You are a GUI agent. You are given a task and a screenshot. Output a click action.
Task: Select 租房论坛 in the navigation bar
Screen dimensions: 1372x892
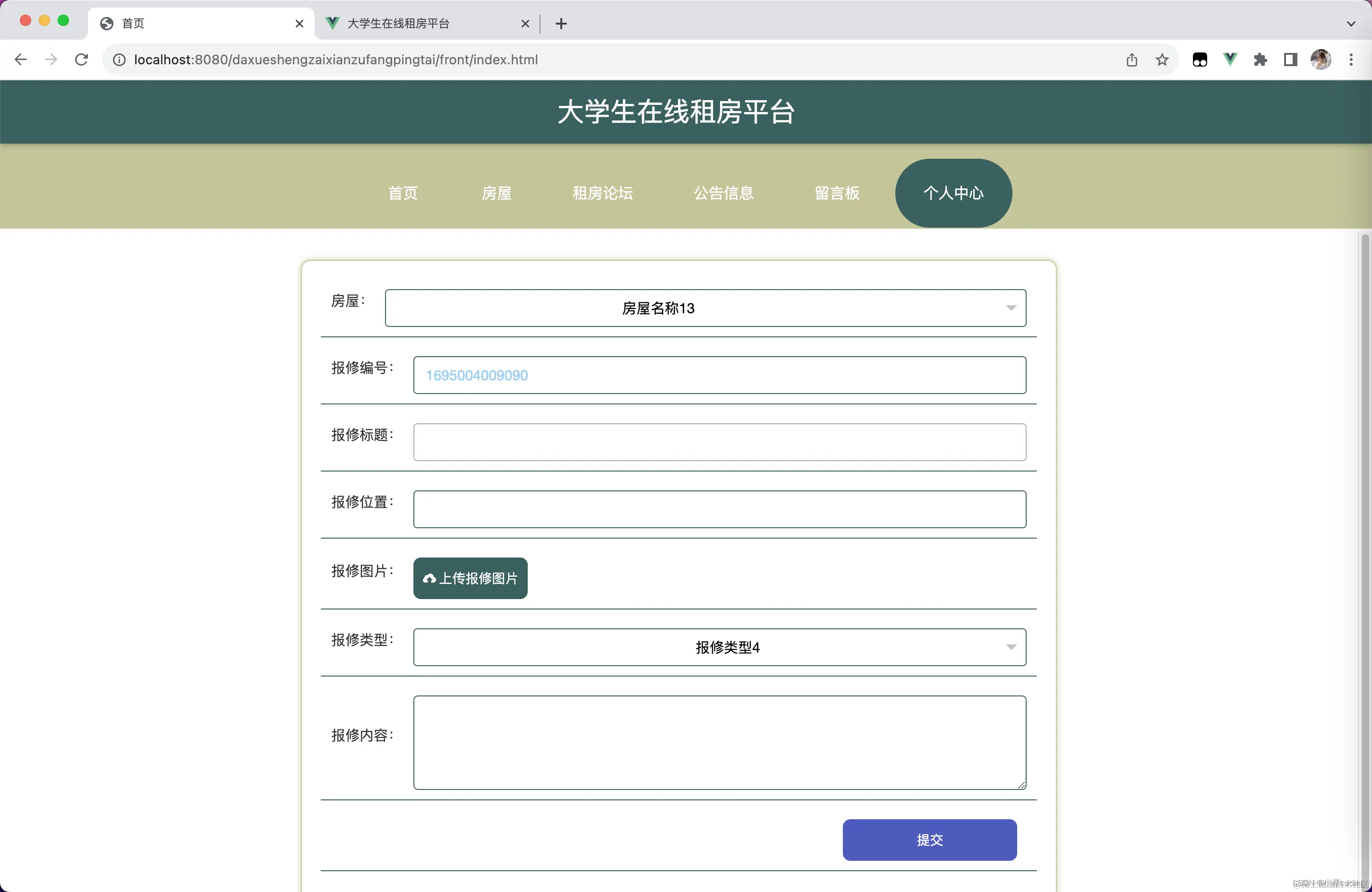(x=602, y=193)
